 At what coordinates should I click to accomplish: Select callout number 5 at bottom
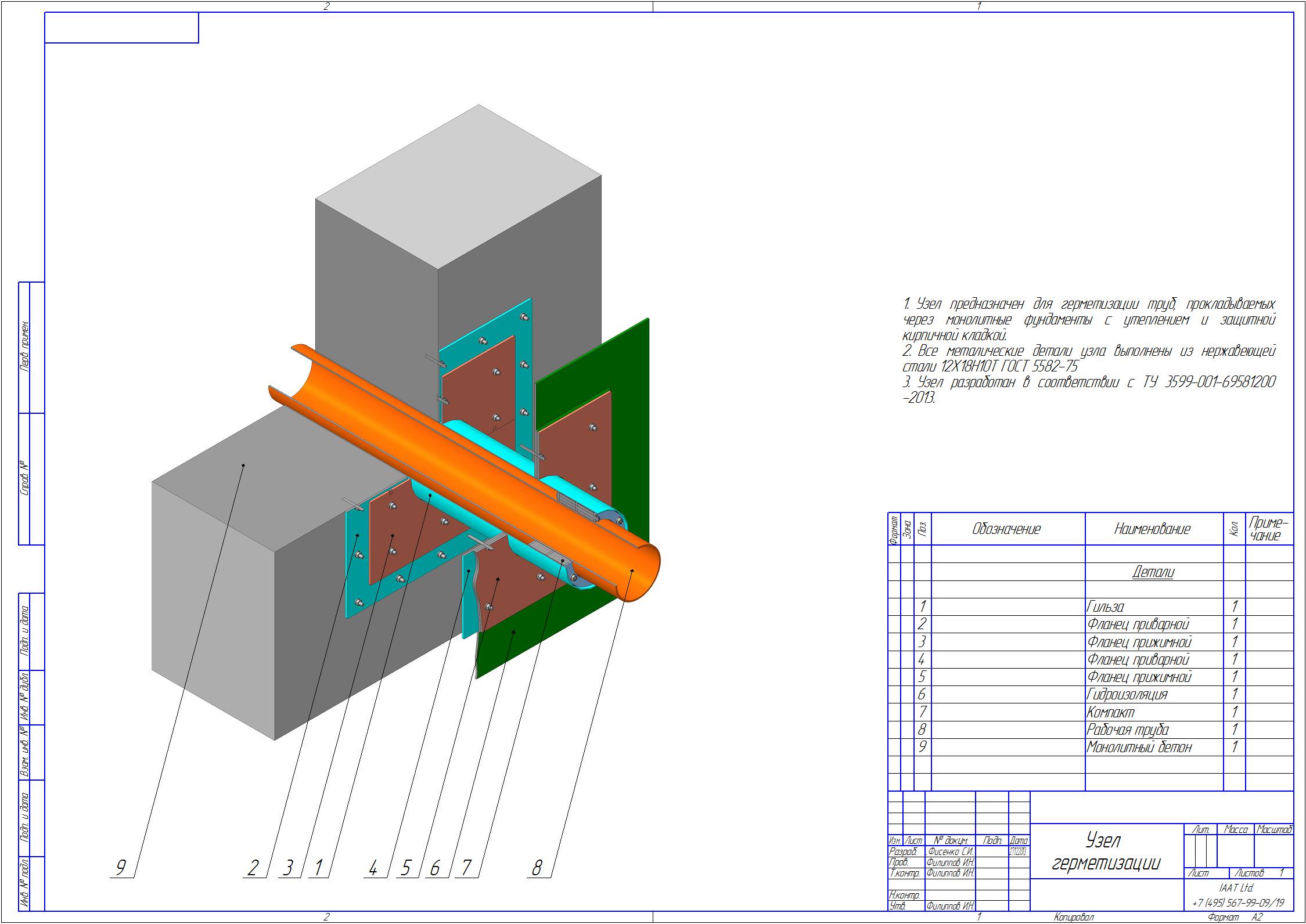point(405,868)
